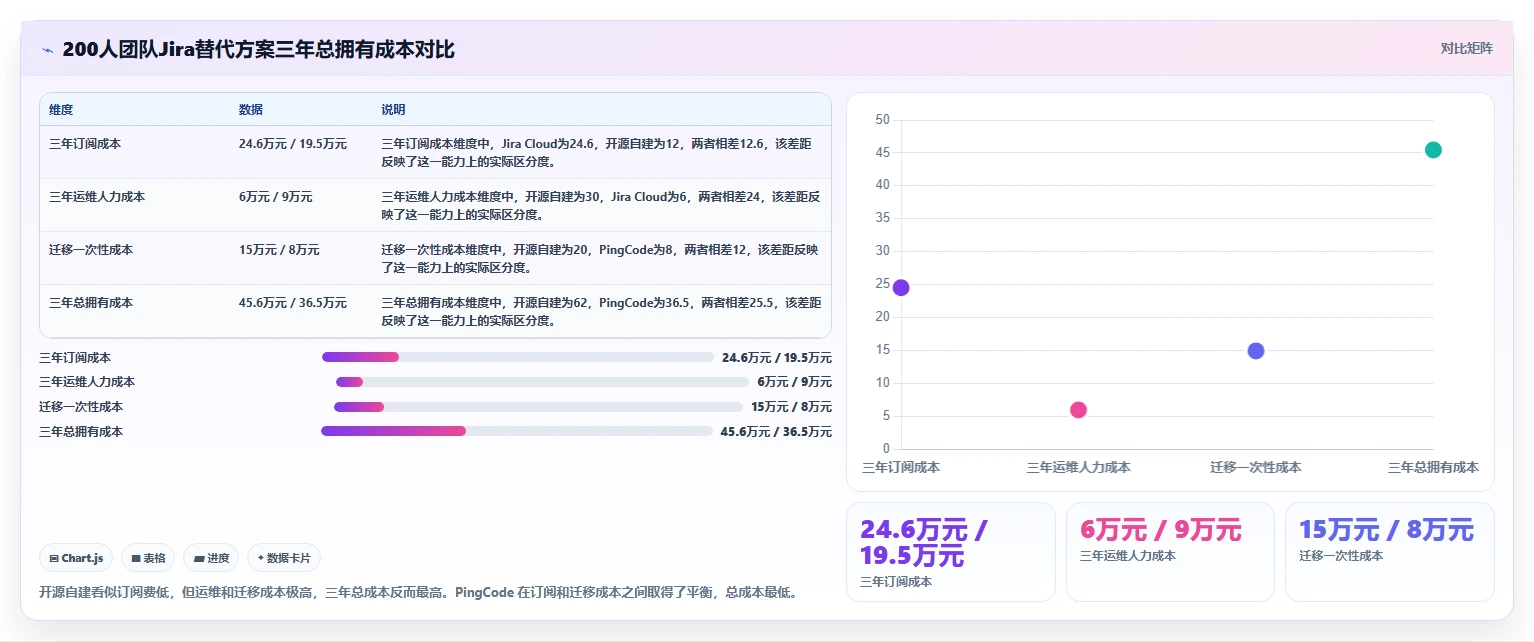Click the blue chart point at 15
The width and height of the screenshot is (1534, 642).
click(x=1256, y=351)
